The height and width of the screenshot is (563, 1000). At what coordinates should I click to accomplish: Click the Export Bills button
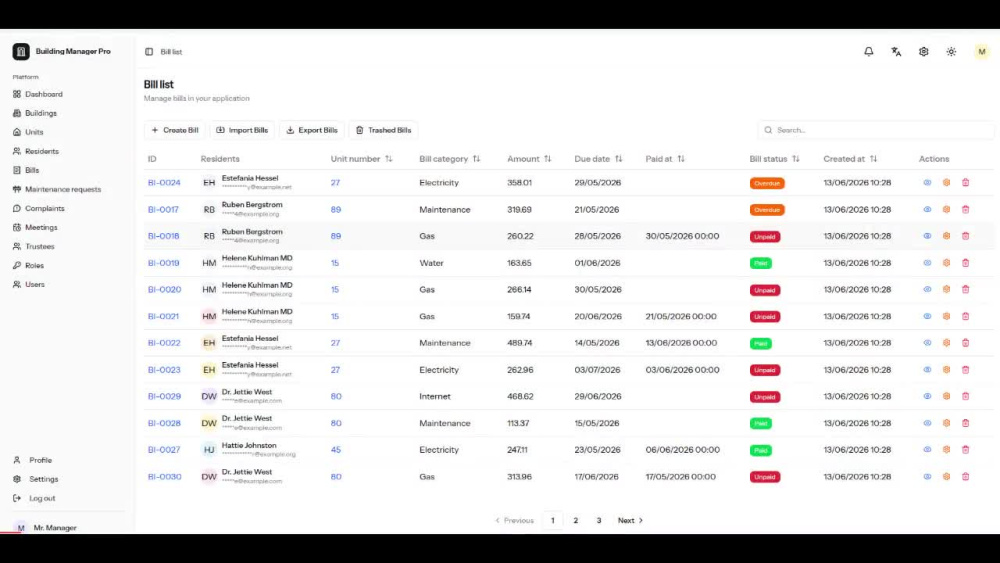[312, 130]
